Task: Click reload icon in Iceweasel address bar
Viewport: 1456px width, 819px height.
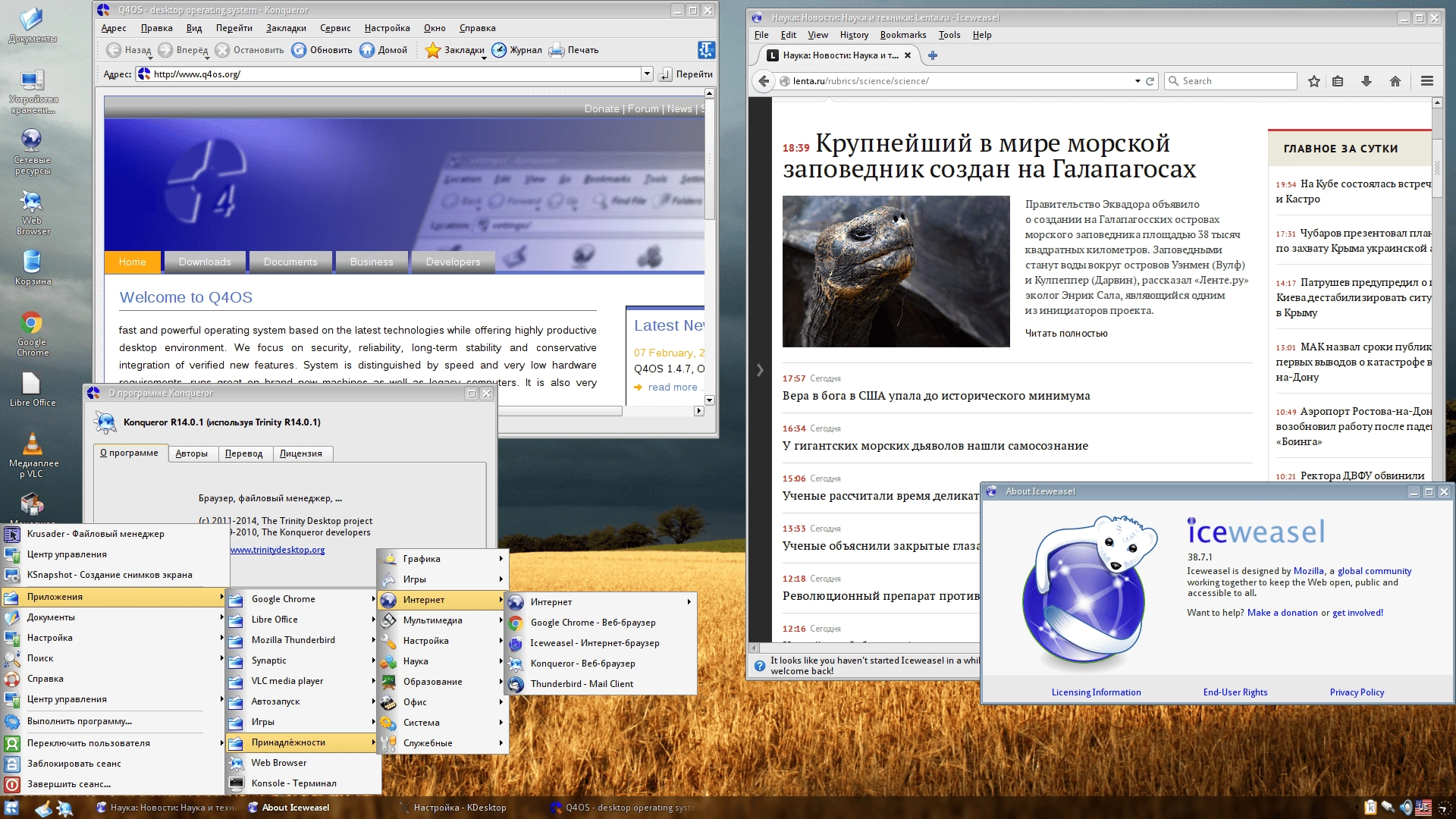Action: pos(1150,81)
